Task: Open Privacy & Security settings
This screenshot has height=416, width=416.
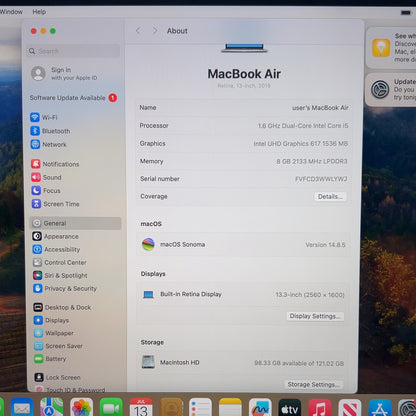Action: pos(65,288)
